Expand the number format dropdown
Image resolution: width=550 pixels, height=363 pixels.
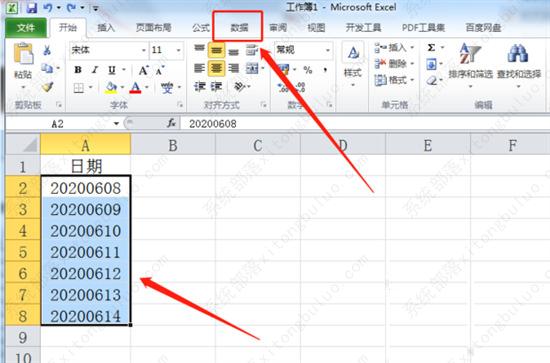(328, 50)
